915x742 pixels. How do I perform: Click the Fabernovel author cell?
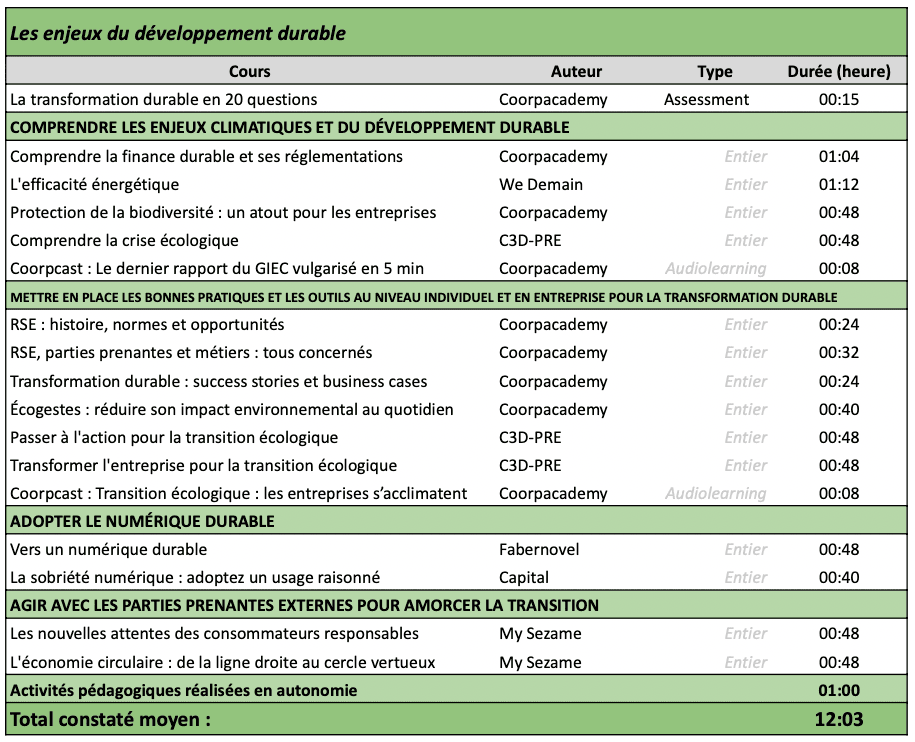(x=539, y=550)
